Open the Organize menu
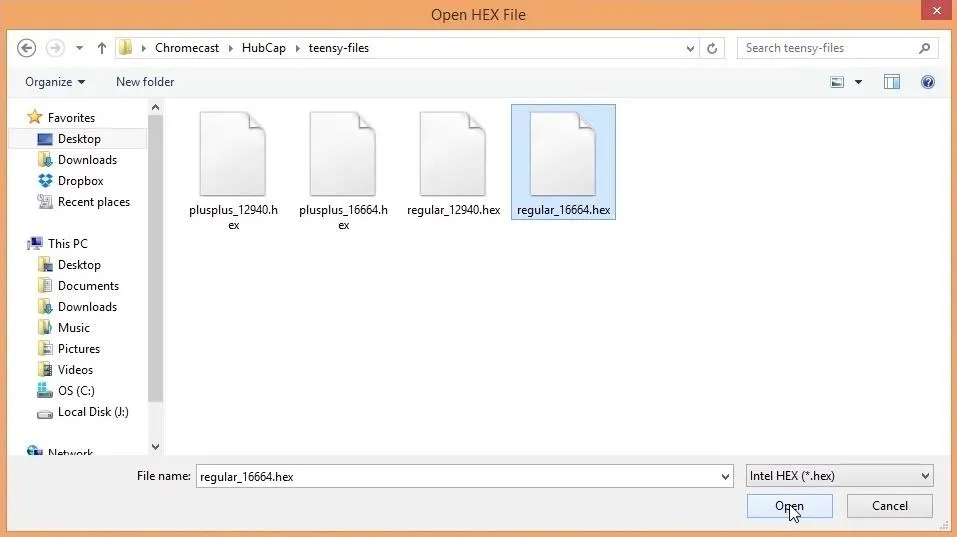957x537 pixels. coord(55,82)
